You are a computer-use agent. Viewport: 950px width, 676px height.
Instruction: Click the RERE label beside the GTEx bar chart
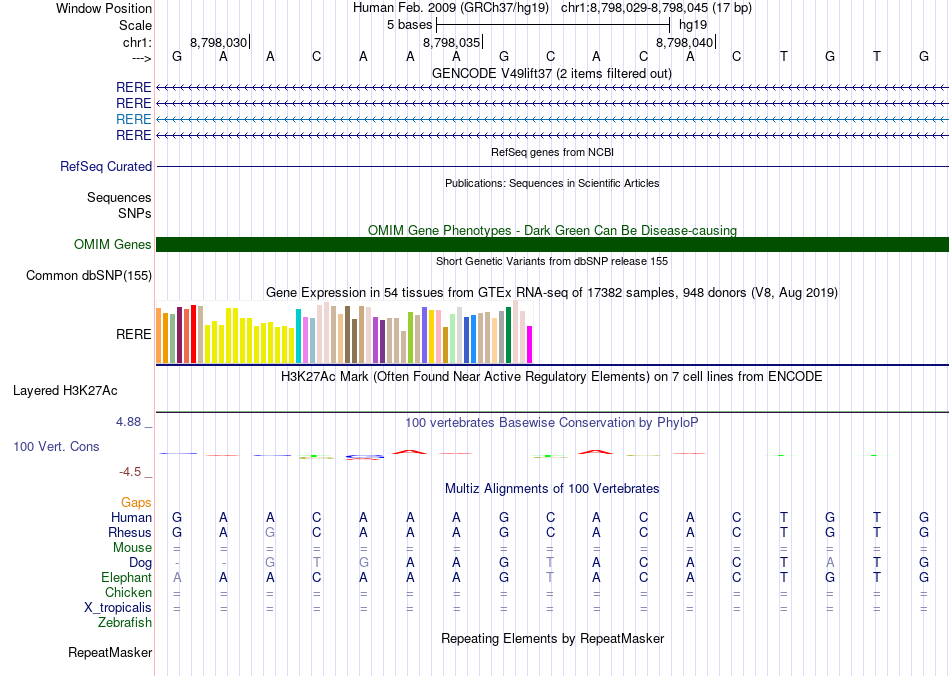click(x=133, y=335)
